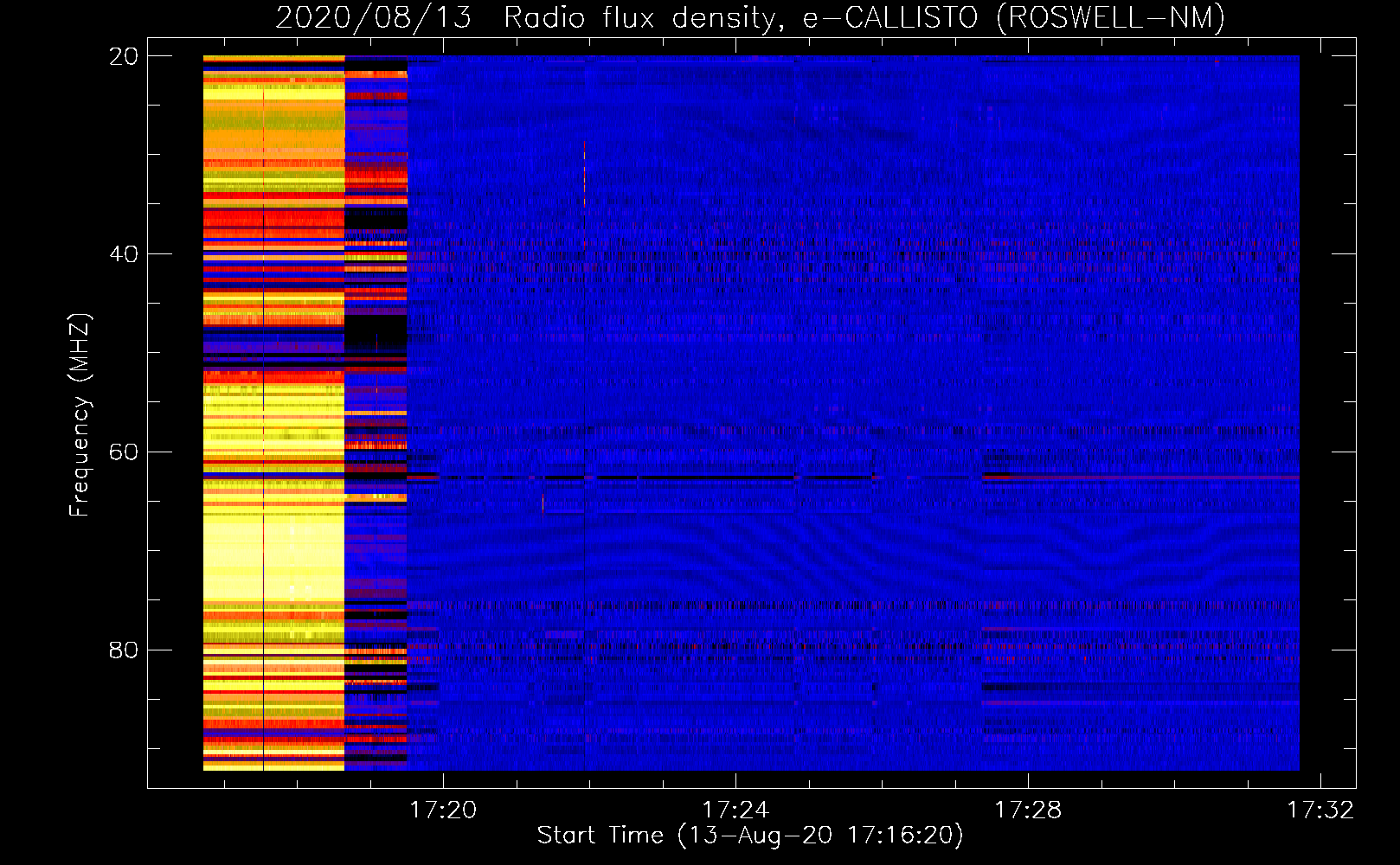Viewport: 1400px width, 865px height.
Task: Click the 17:24 time tick label
Action: [735, 810]
